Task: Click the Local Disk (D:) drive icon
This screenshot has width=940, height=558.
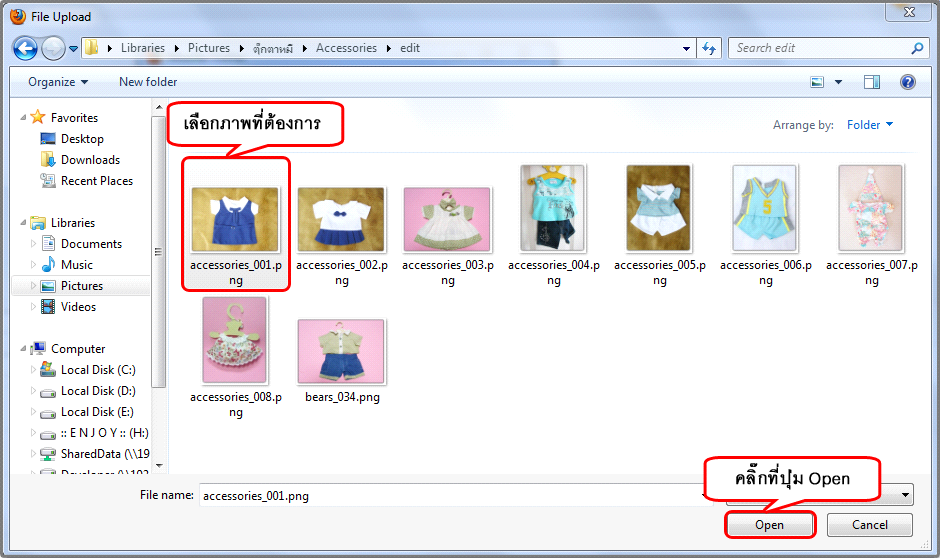Action: 48,392
